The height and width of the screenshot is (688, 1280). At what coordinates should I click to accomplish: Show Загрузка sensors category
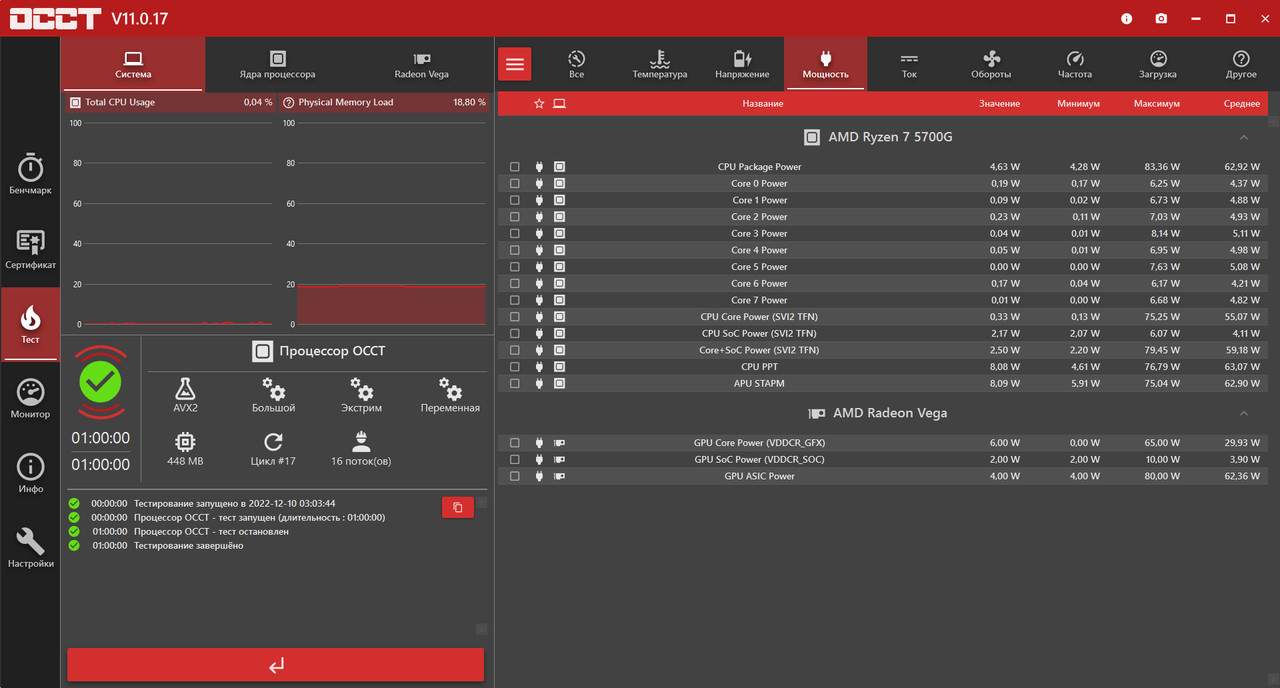[x=1157, y=65]
